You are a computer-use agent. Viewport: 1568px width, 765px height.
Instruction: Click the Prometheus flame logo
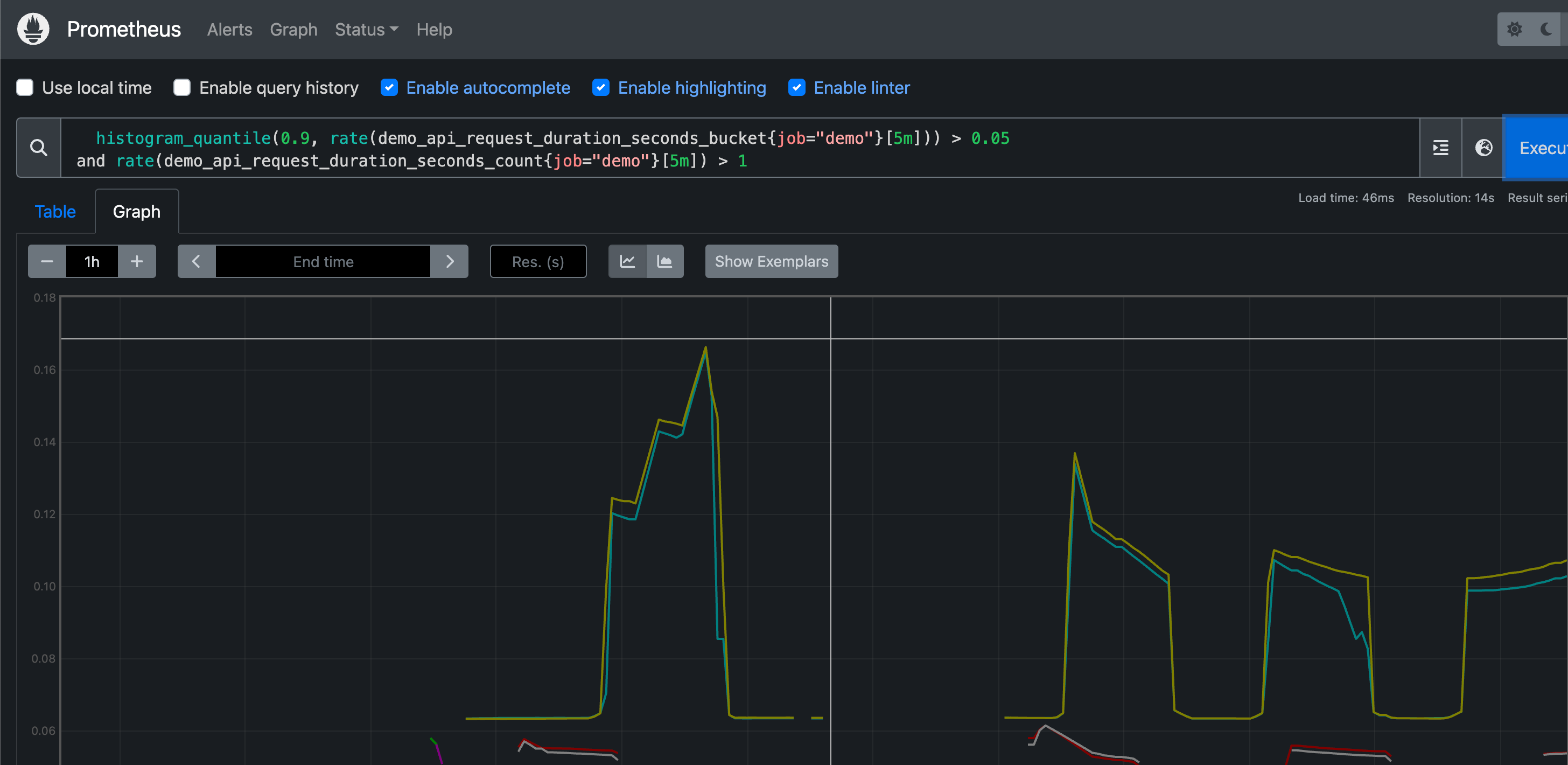(33, 29)
